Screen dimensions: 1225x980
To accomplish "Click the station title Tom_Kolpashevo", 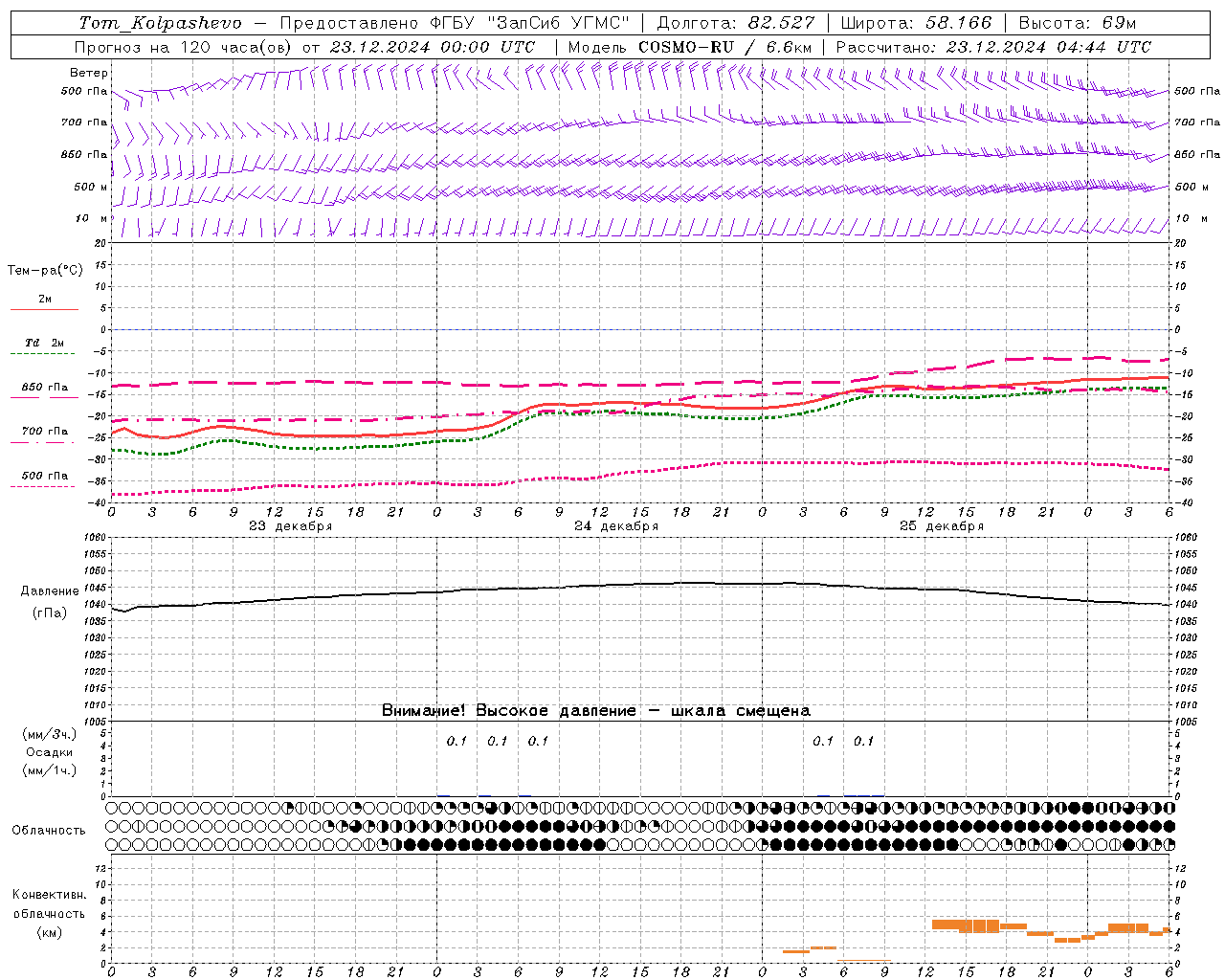I will [160, 23].
